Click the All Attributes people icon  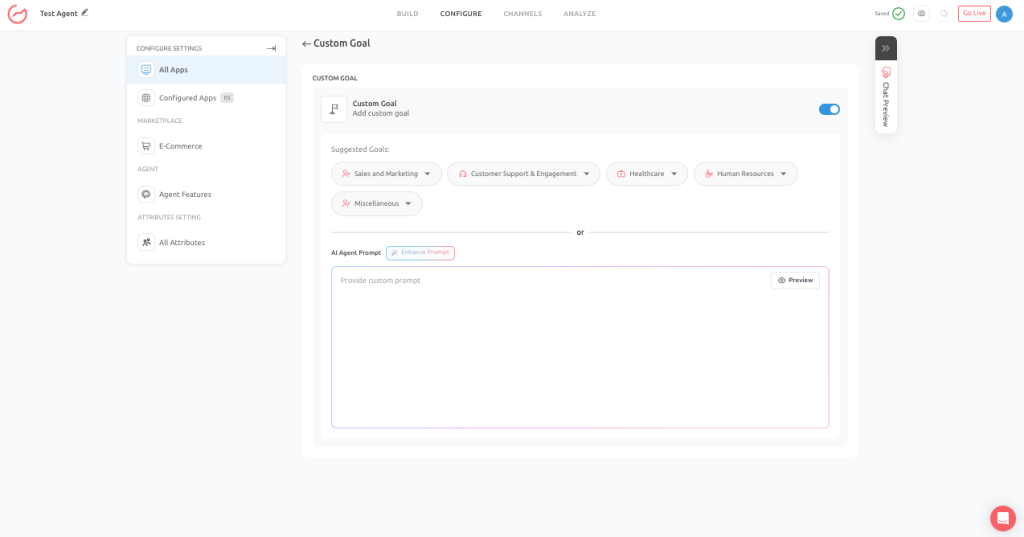click(x=146, y=242)
